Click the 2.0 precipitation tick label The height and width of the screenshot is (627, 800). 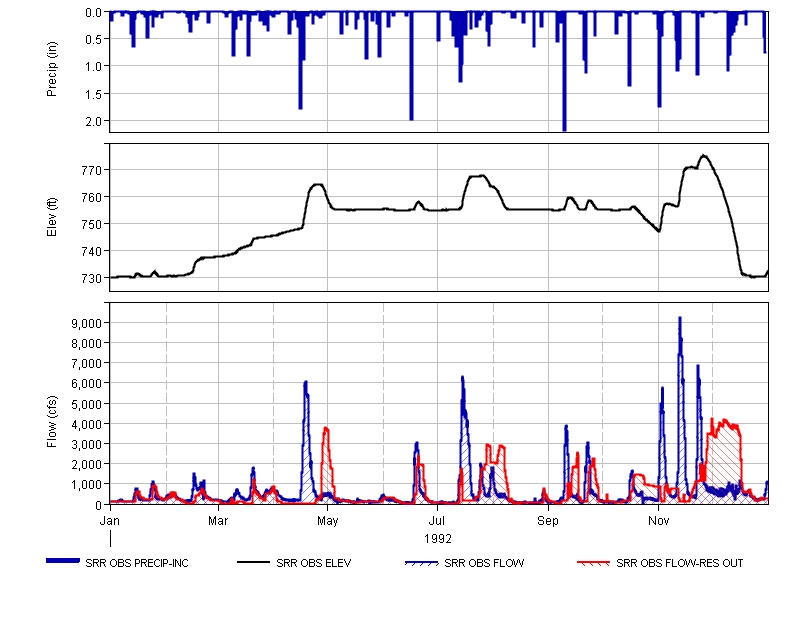[94, 121]
